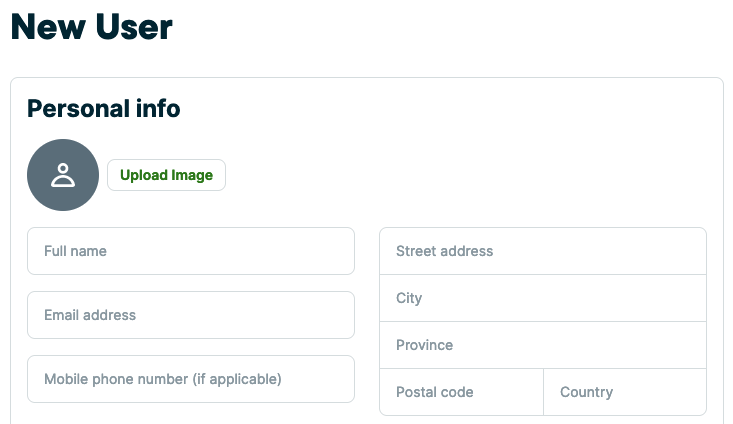Focus the Full name input field
This screenshot has width=733, height=424.
(x=190, y=251)
